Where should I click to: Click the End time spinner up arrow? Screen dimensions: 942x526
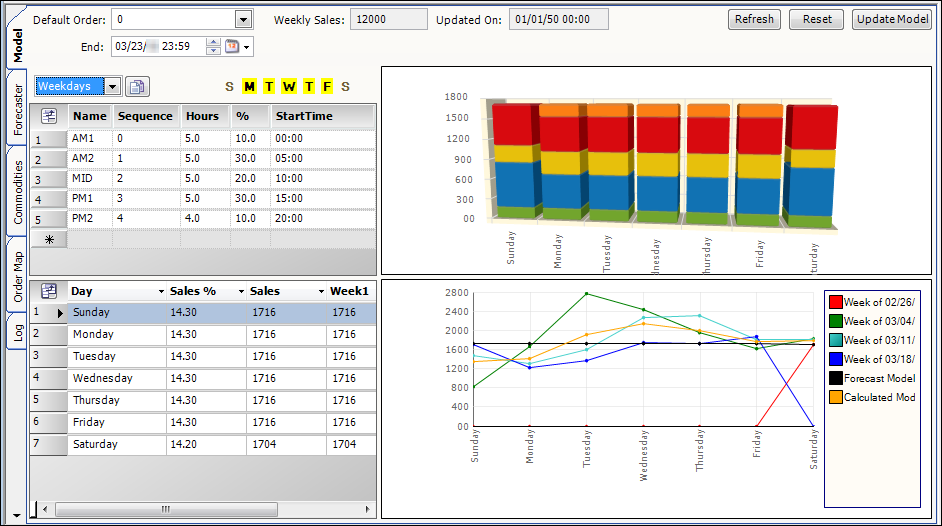[x=213, y=42]
